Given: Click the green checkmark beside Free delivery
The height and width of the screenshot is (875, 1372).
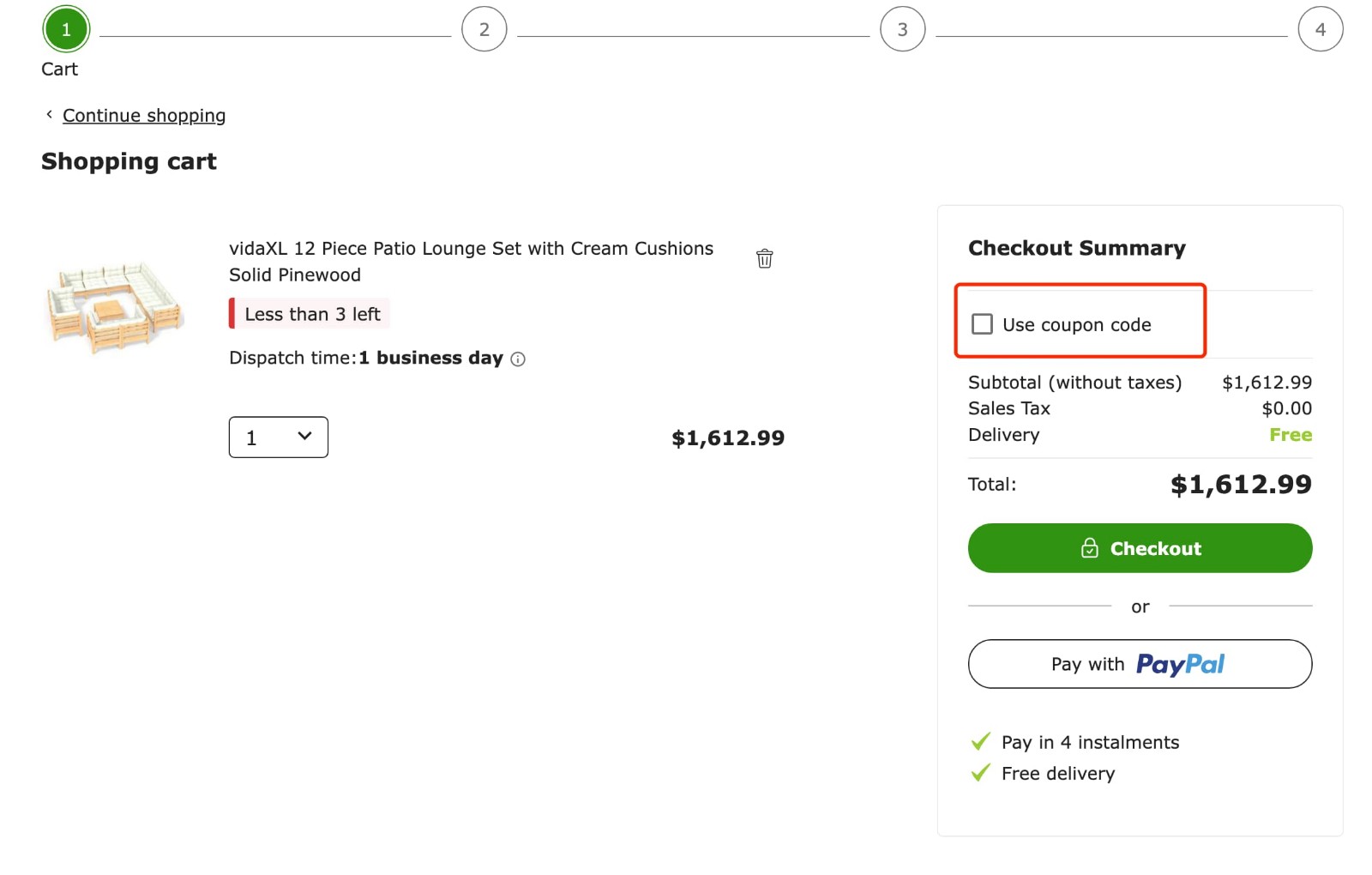Looking at the screenshot, I should (x=979, y=772).
